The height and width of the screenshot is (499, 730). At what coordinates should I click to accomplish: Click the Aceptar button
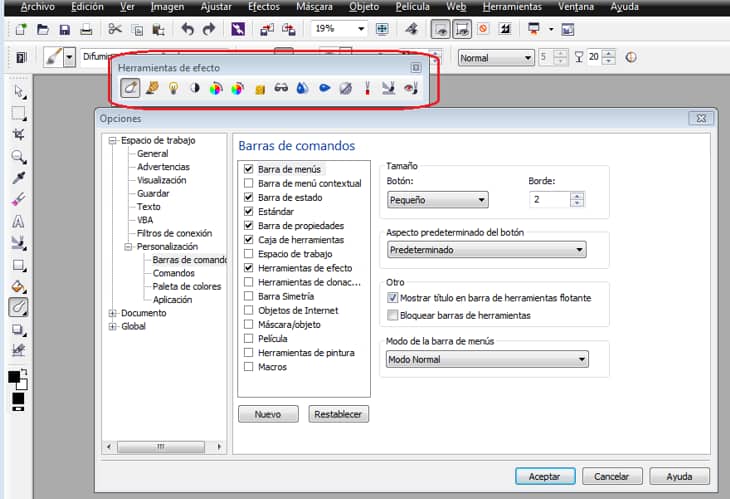coord(544,476)
